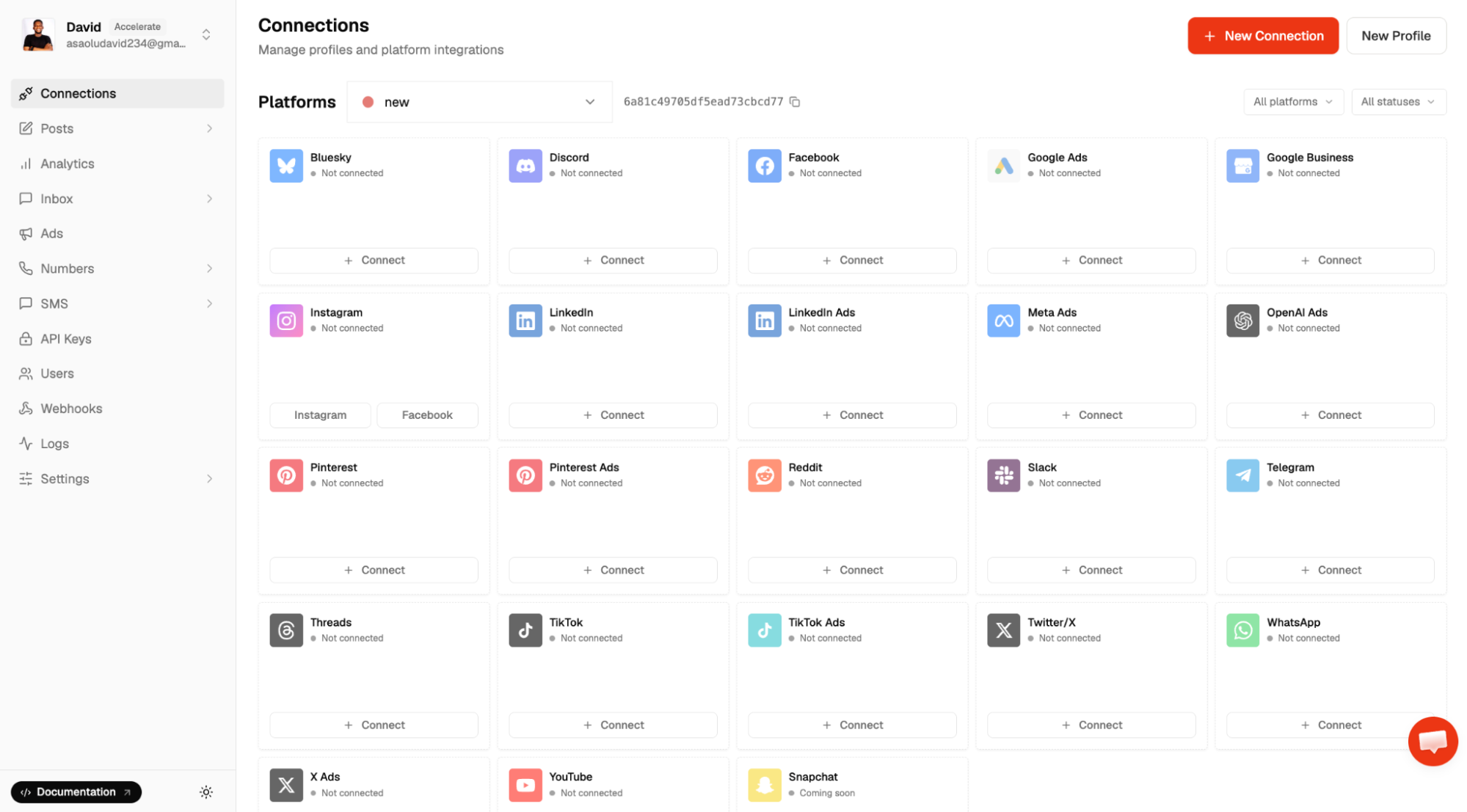
Task: Click David's profile avatar photo
Action: [37, 34]
